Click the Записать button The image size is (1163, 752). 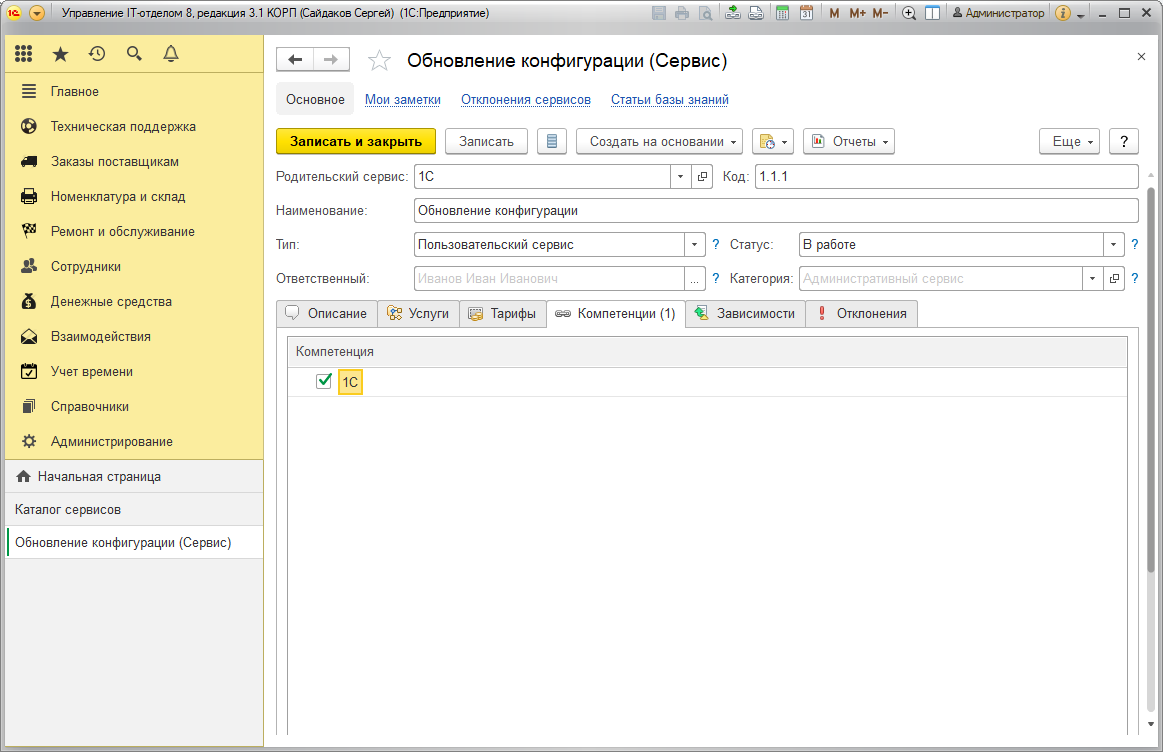(x=486, y=141)
